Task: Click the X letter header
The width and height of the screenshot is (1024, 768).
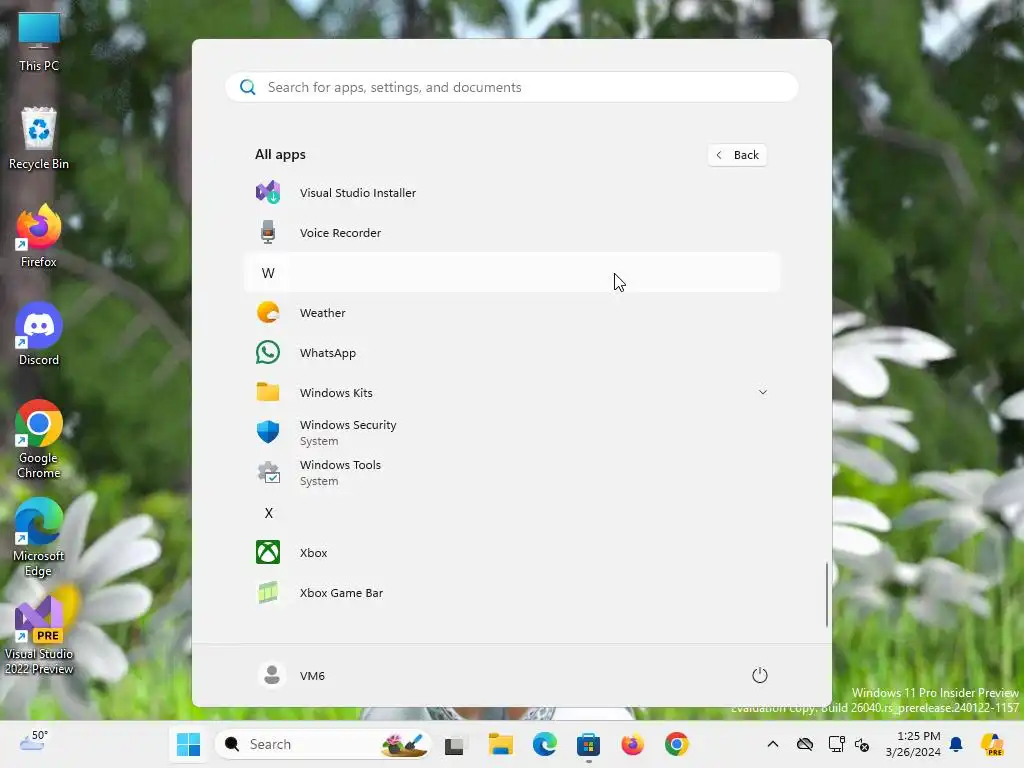Action: pos(512,513)
